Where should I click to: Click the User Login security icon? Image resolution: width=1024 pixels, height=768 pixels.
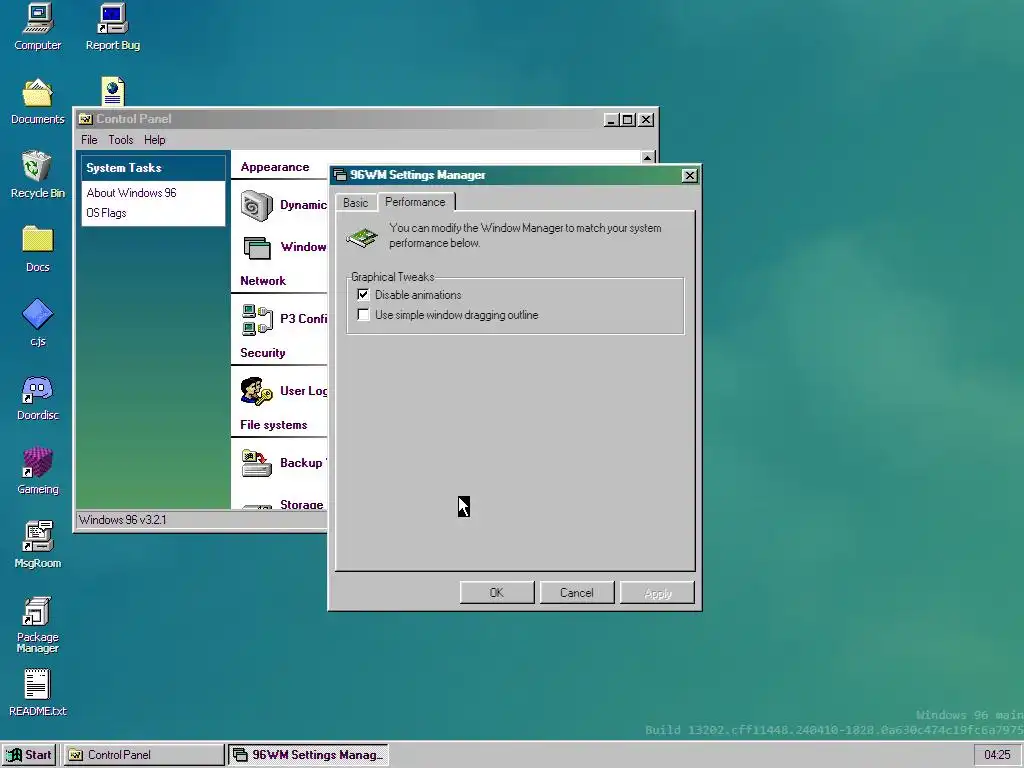point(257,391)
